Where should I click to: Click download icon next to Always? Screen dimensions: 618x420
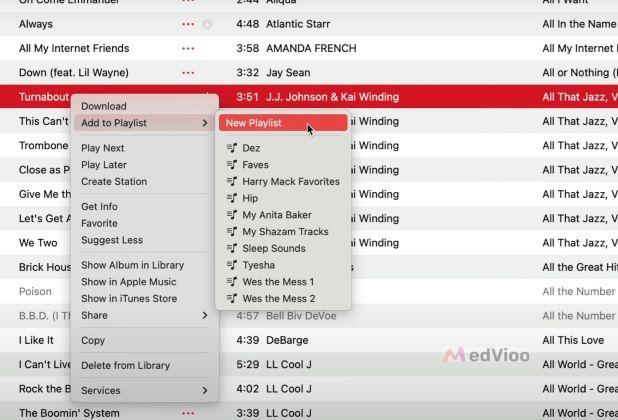point(207,24)
